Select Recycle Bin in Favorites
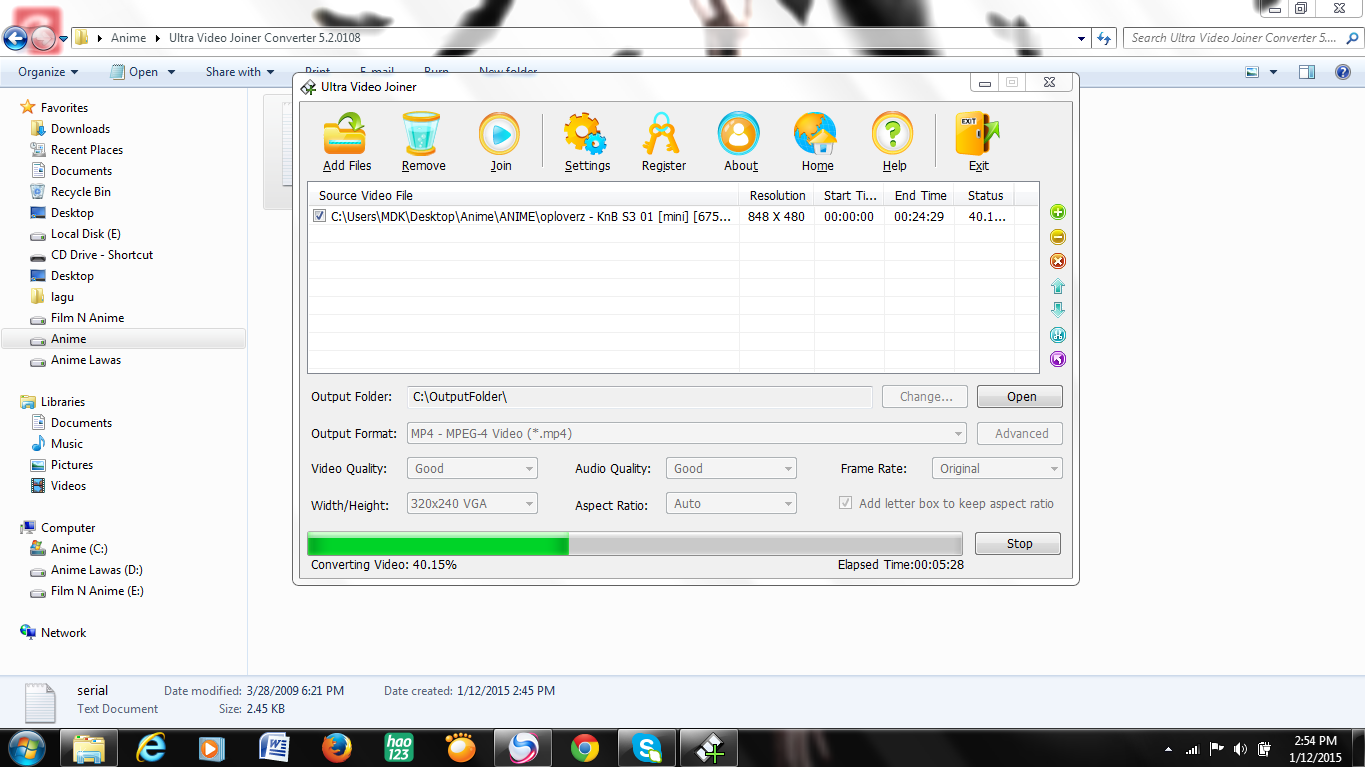 (81, 192)
